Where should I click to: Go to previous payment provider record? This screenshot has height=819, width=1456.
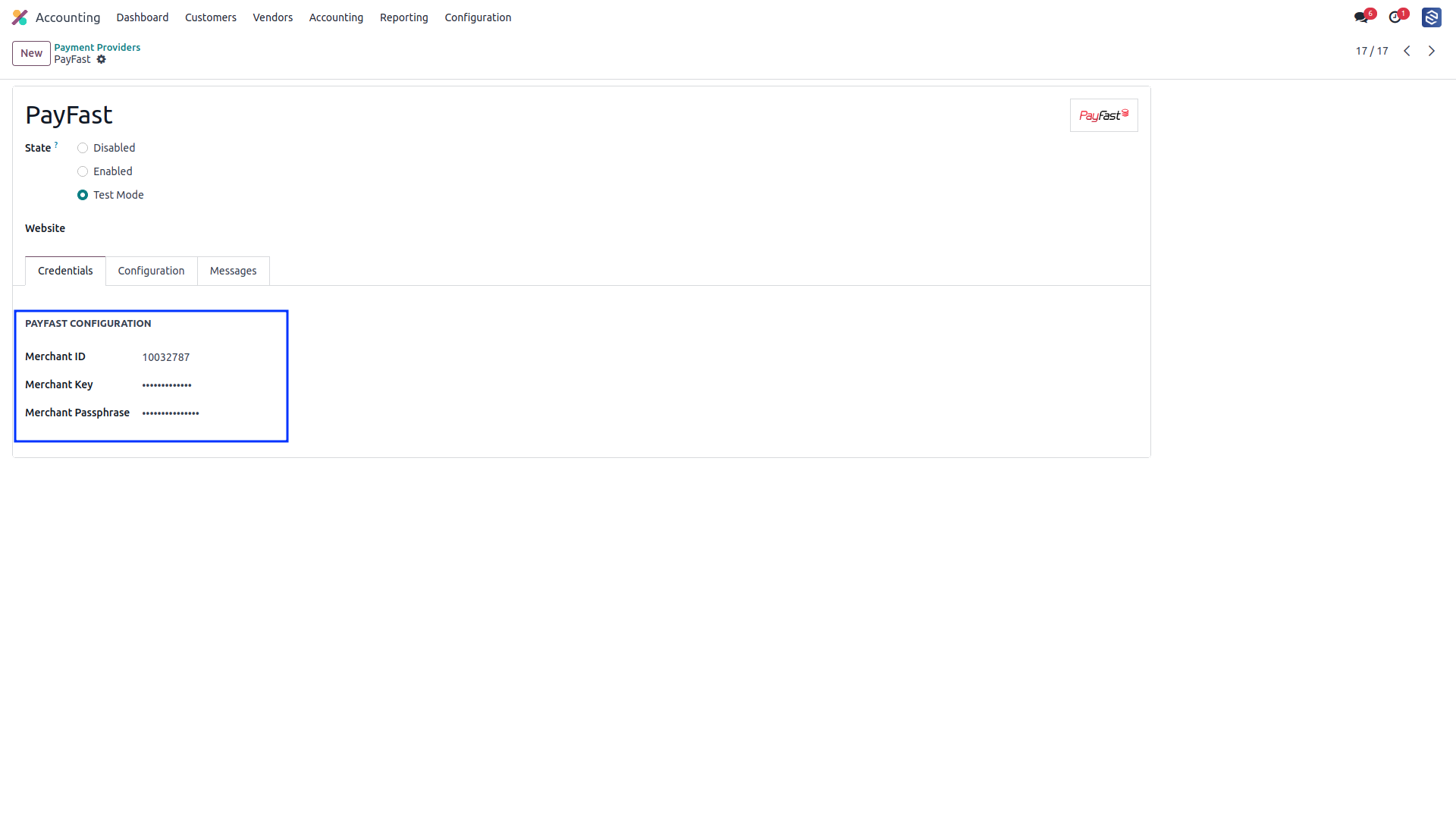(x=1407, y=51)
